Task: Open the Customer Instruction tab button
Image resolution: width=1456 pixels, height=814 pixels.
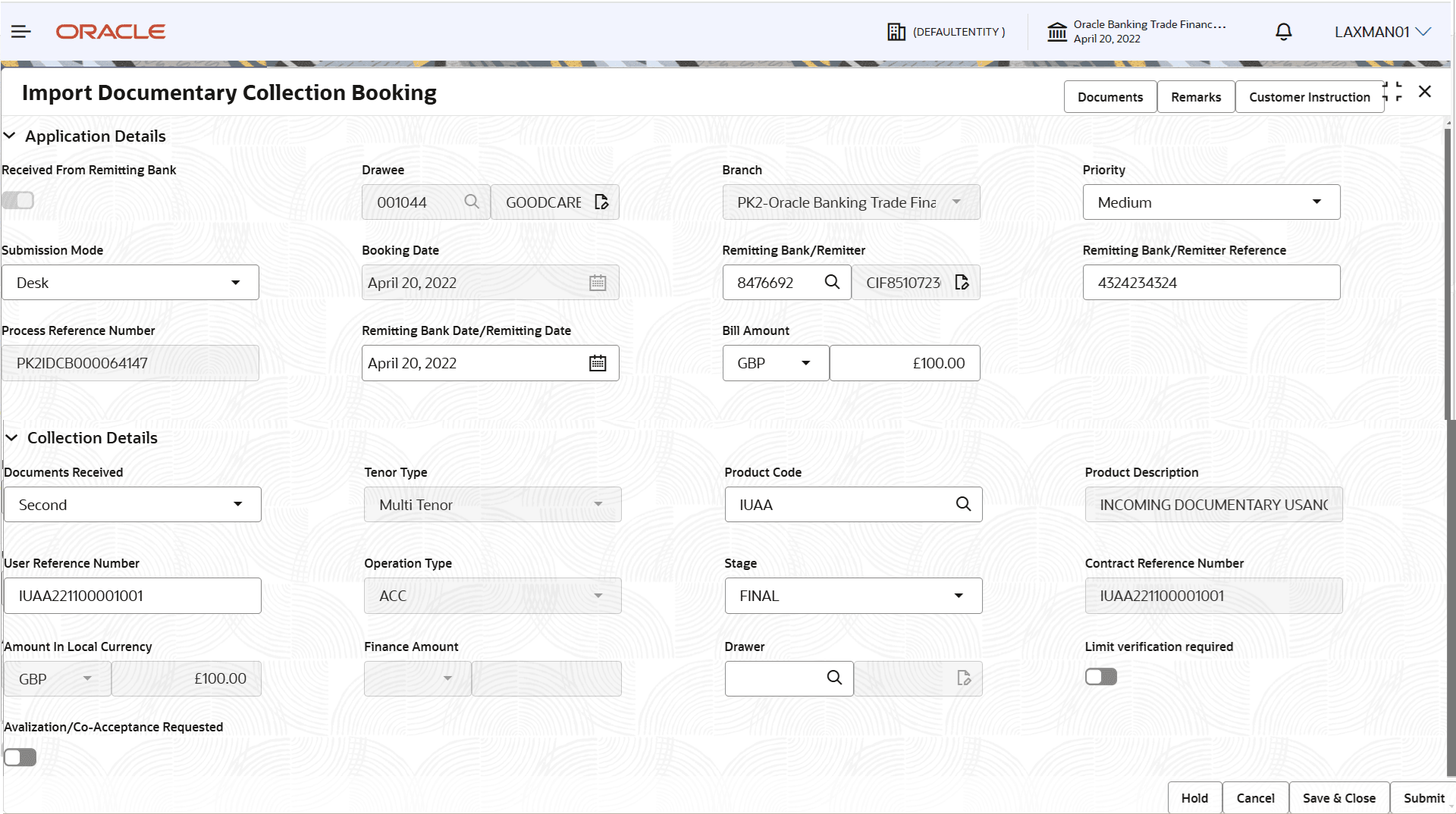Action: pyautogui.click(x=1309, y=97)
